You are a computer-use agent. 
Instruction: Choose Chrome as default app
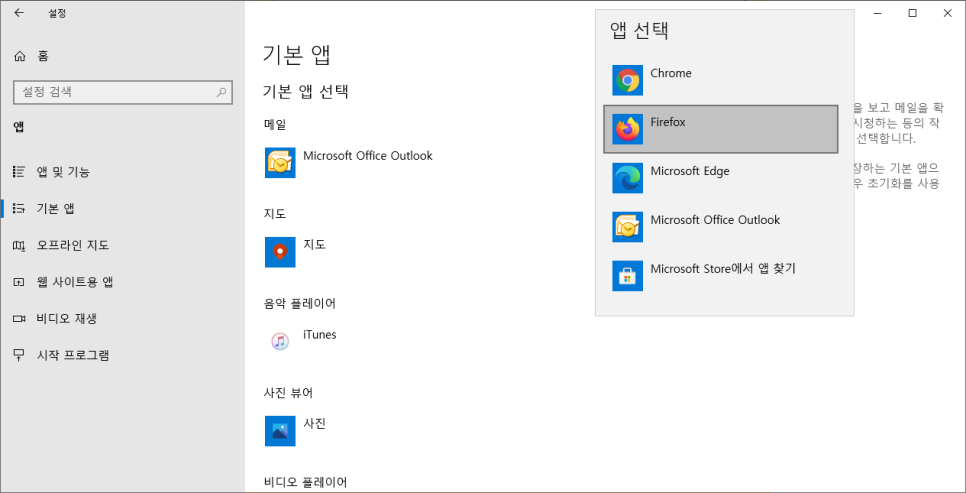point(721,80)
